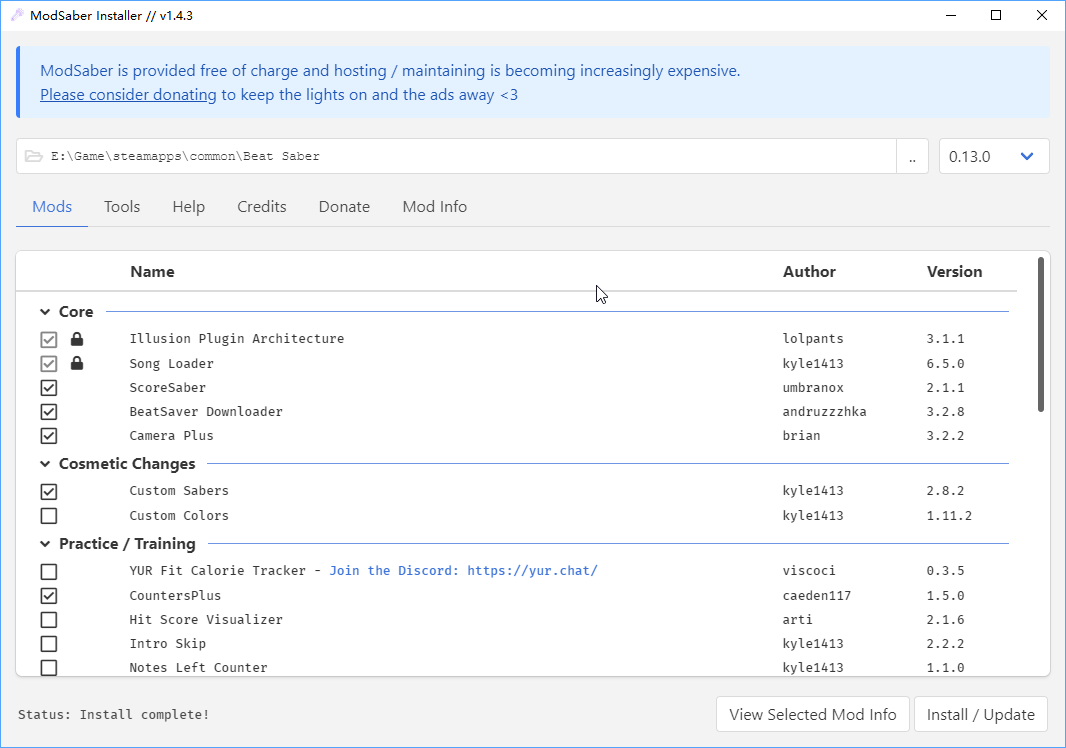This screenshot has width=1066, height=748.
Task: Switch to the Tools tab
Action: click(x=122, y=207)
